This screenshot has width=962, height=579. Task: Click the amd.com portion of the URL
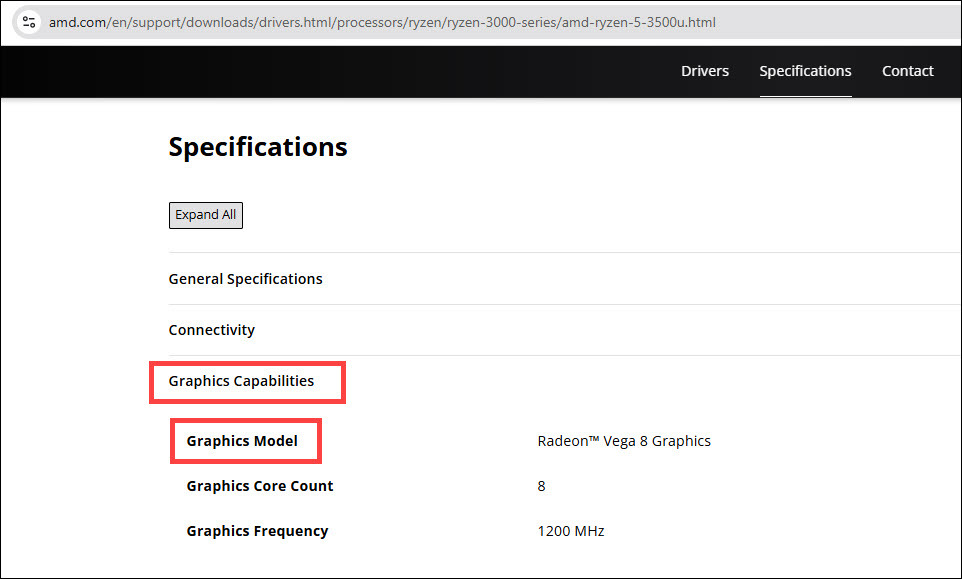(x=78, y=21)
